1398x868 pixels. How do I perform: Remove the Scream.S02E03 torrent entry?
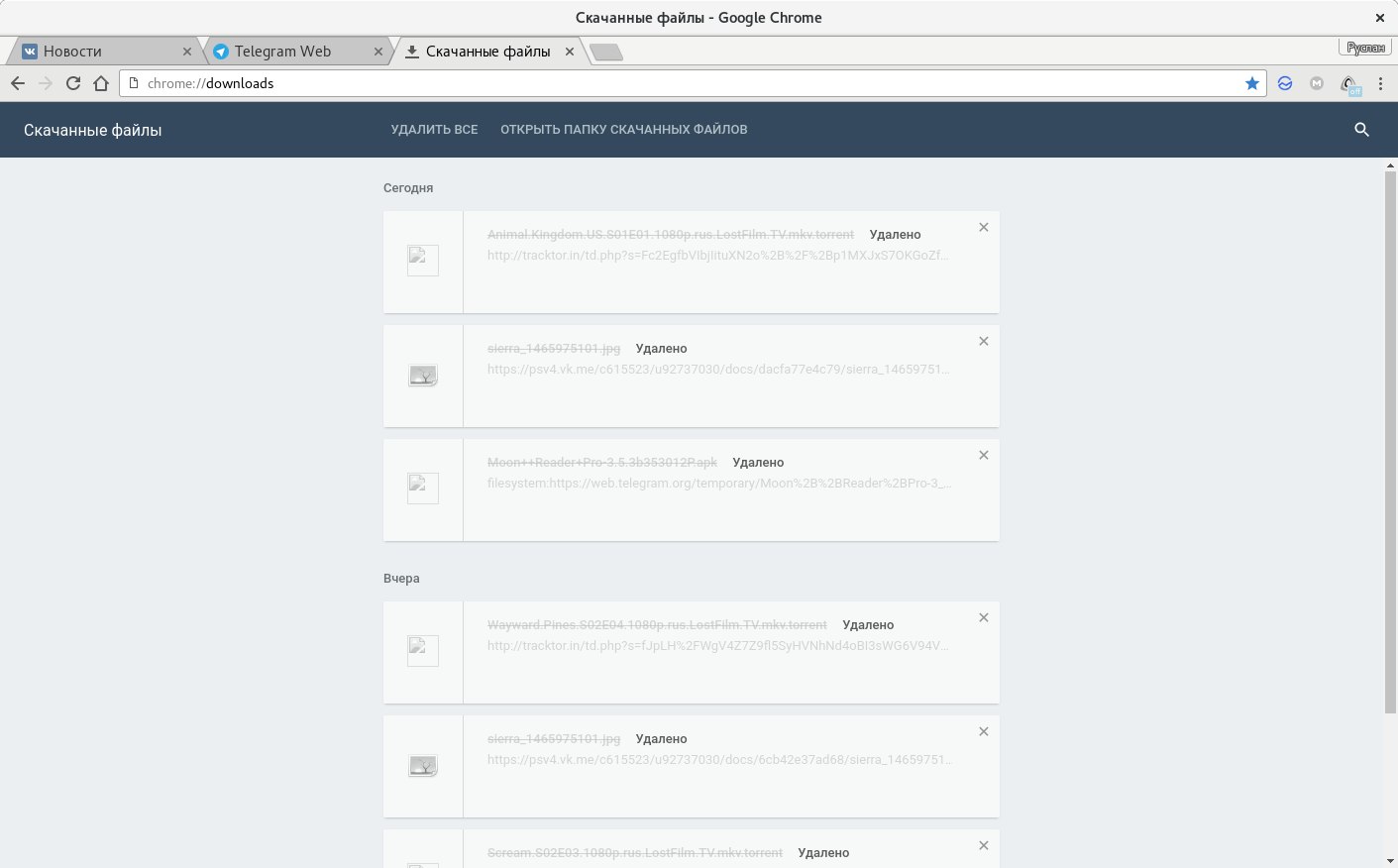pos(984,845)
